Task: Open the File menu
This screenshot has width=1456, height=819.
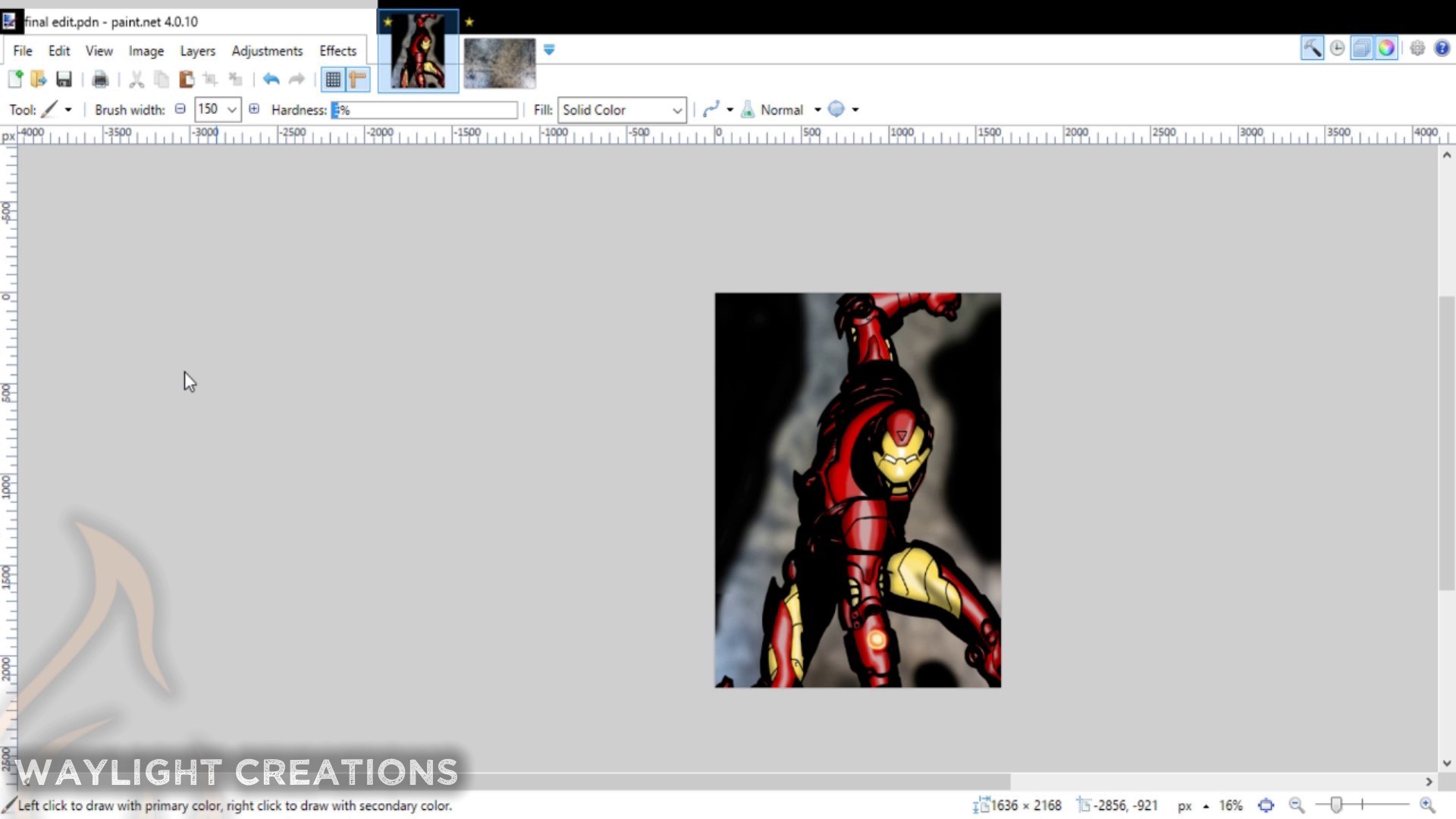Action: tap(23, 51)
